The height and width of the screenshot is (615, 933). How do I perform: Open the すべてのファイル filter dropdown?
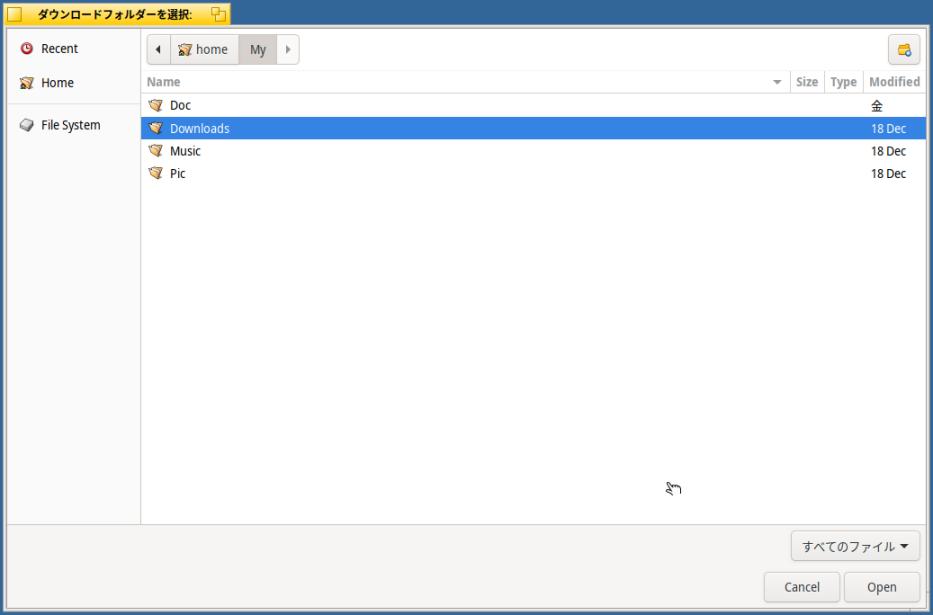855,546
